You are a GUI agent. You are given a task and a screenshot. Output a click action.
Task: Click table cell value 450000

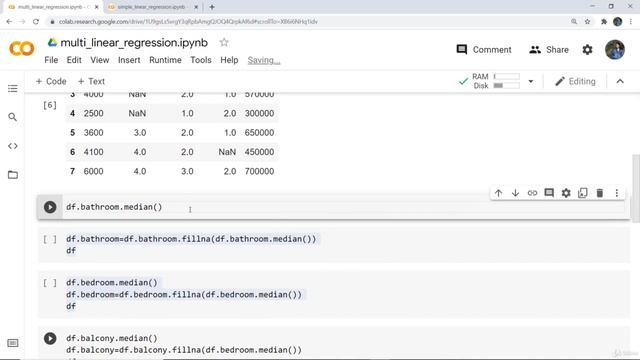[259, 152]
